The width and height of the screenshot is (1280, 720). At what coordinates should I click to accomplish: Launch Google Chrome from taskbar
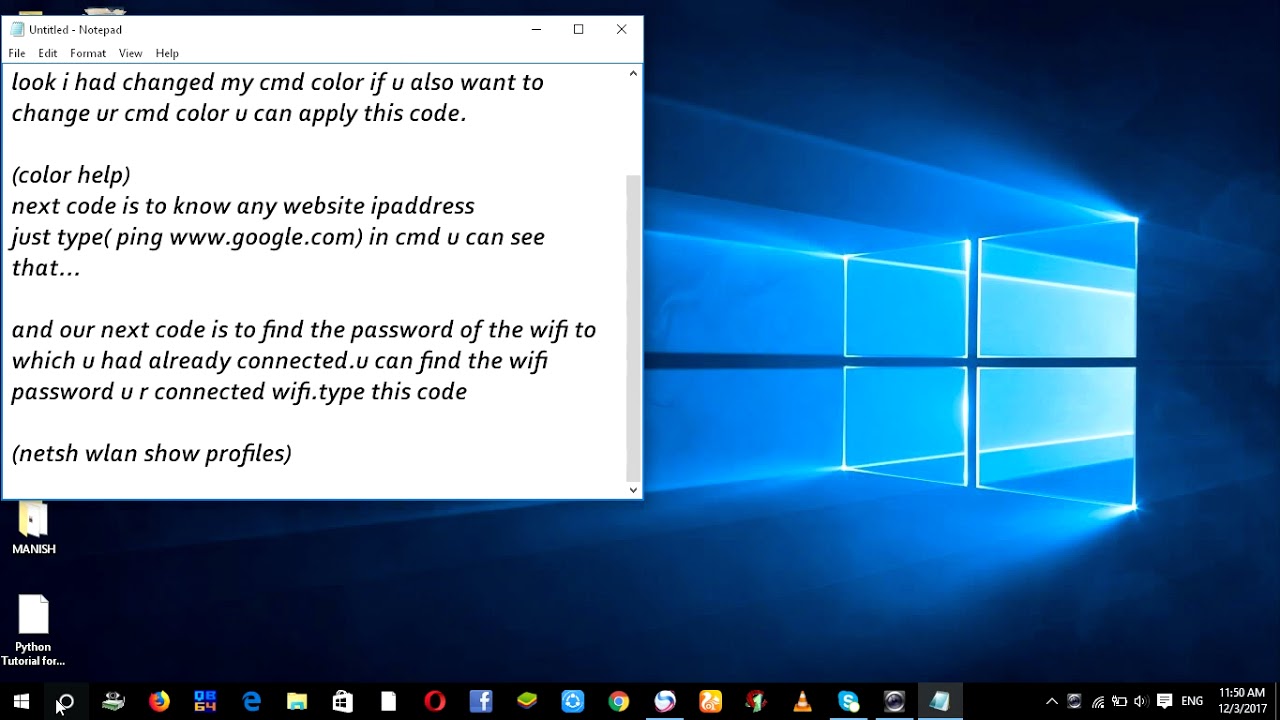619,701
